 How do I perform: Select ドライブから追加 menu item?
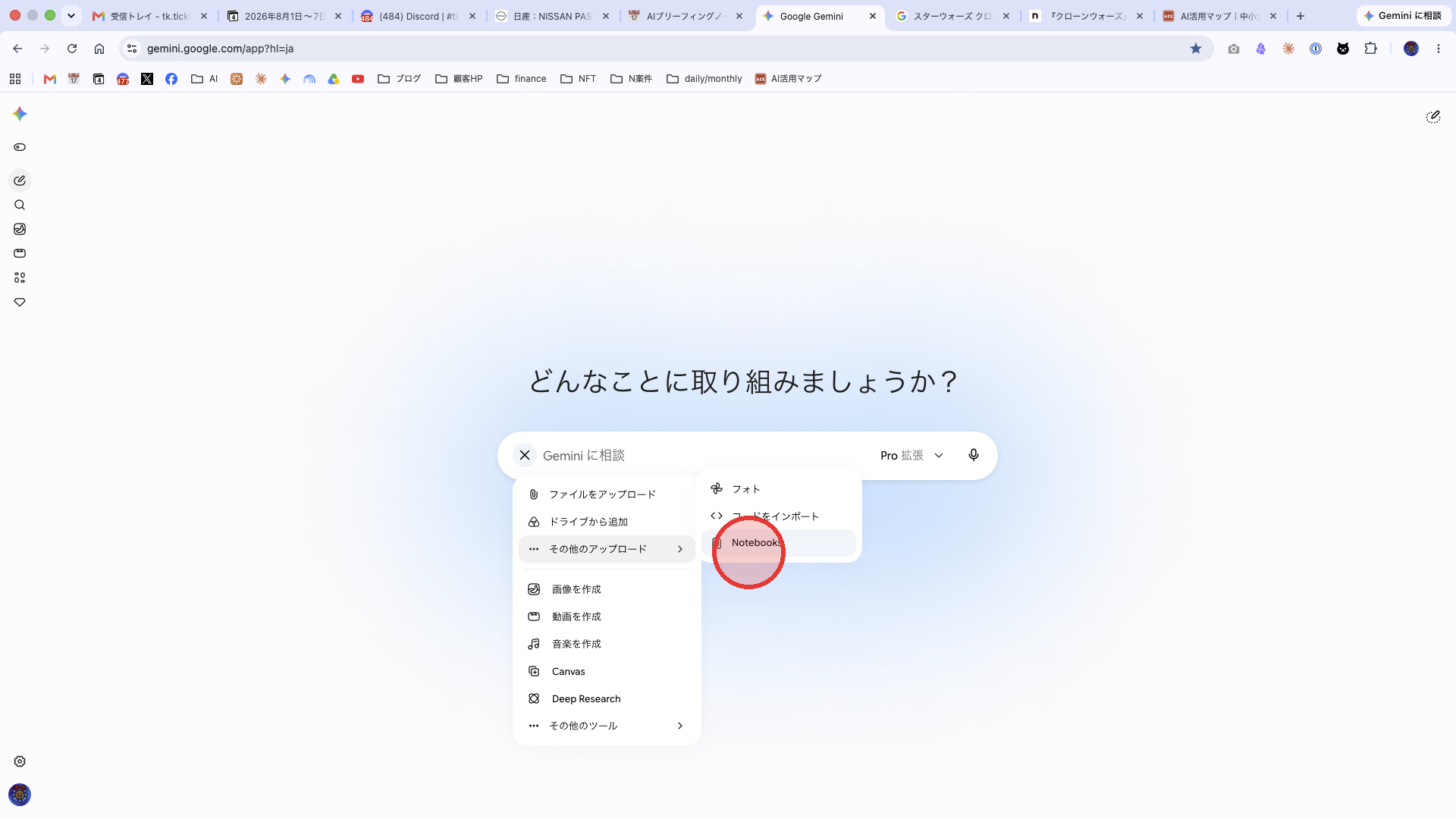coord(607,522)
